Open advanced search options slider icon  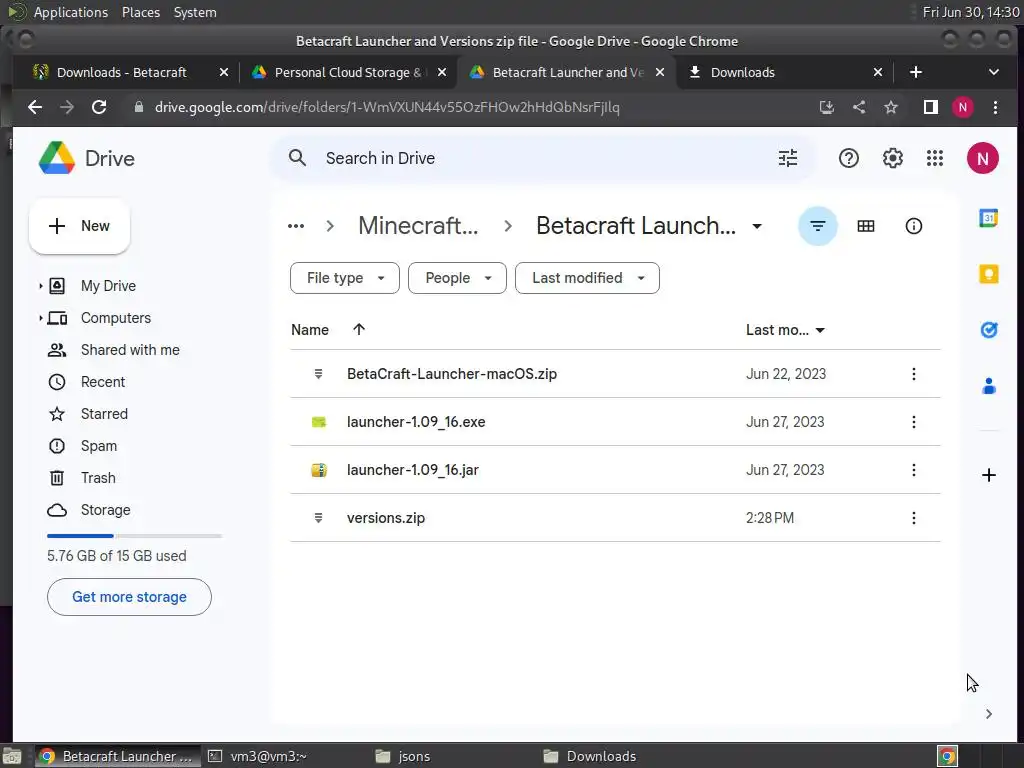(x=788, y=158)
